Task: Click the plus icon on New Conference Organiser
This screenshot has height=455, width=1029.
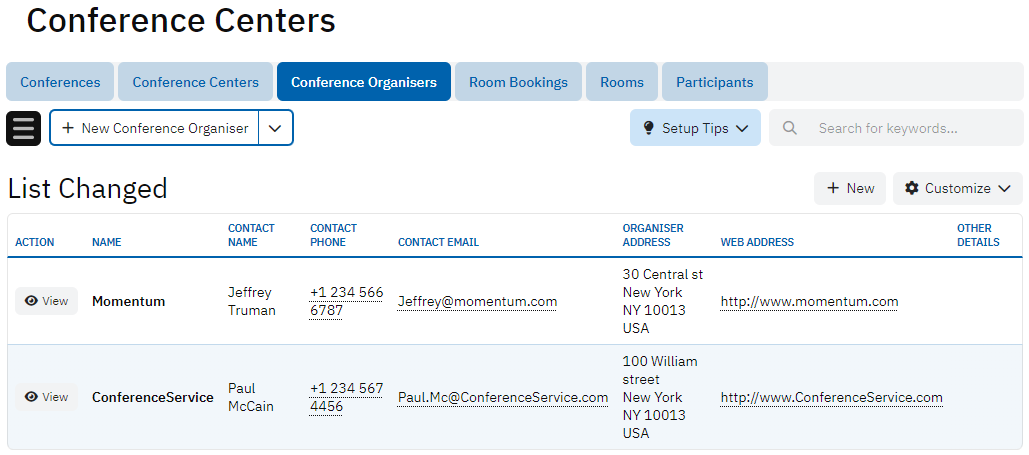Action: click(68, 128)
